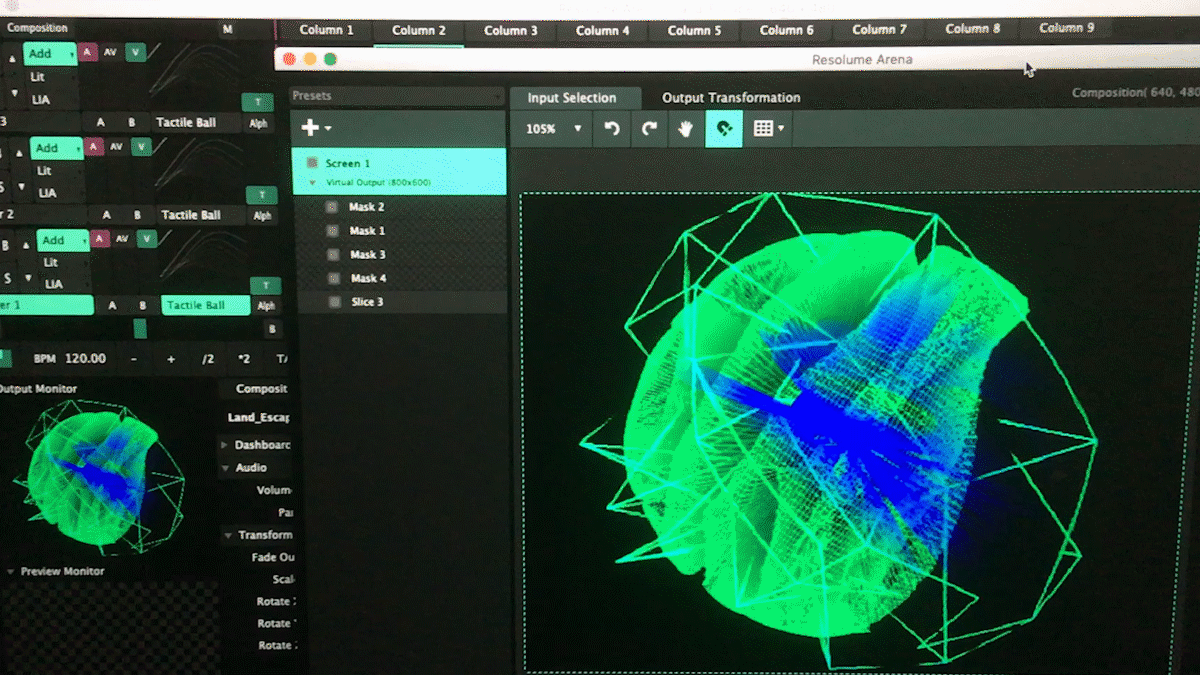Open the Add blend mode dropdown on Layer 1

pyautogui.click(x=64, y=240)
